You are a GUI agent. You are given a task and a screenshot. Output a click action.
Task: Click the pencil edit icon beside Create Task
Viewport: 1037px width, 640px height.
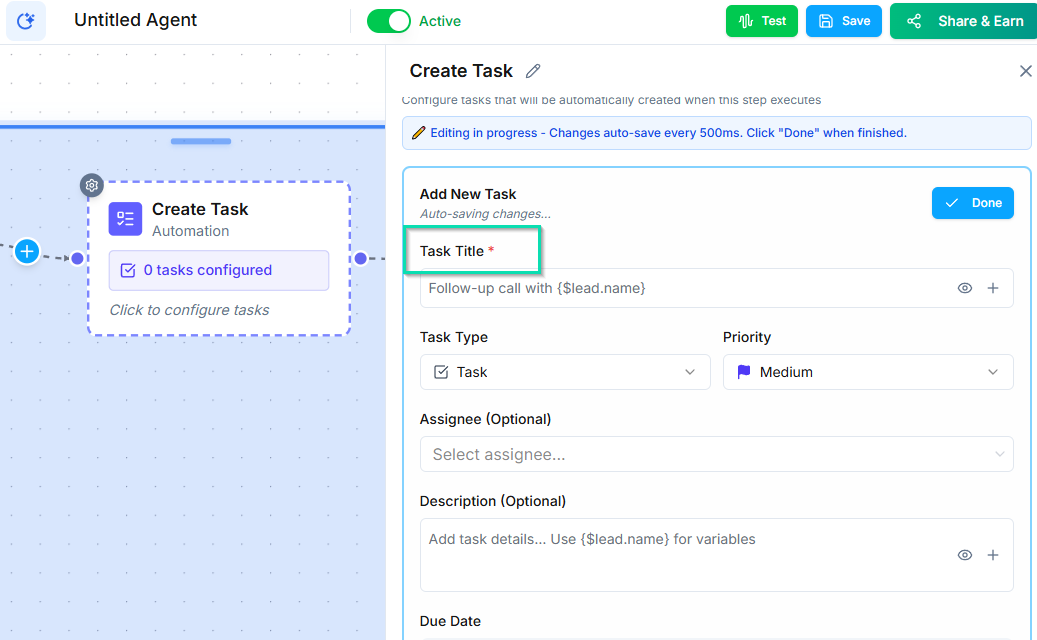[533, 71]
